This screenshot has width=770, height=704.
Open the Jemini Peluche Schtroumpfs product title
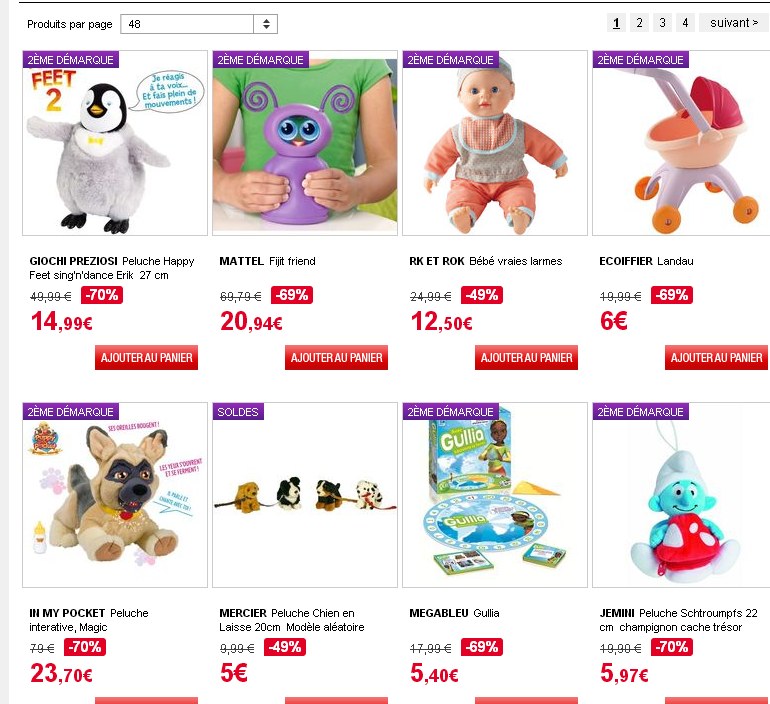tap(678, 620)
